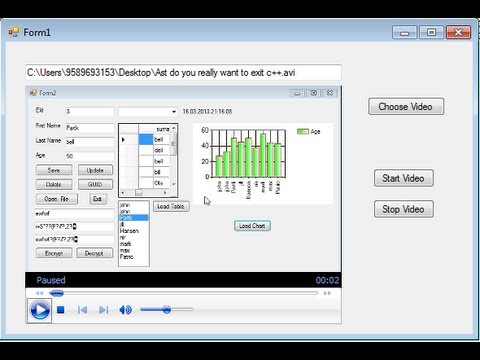Click the video file path text box

tap(183, 73)
